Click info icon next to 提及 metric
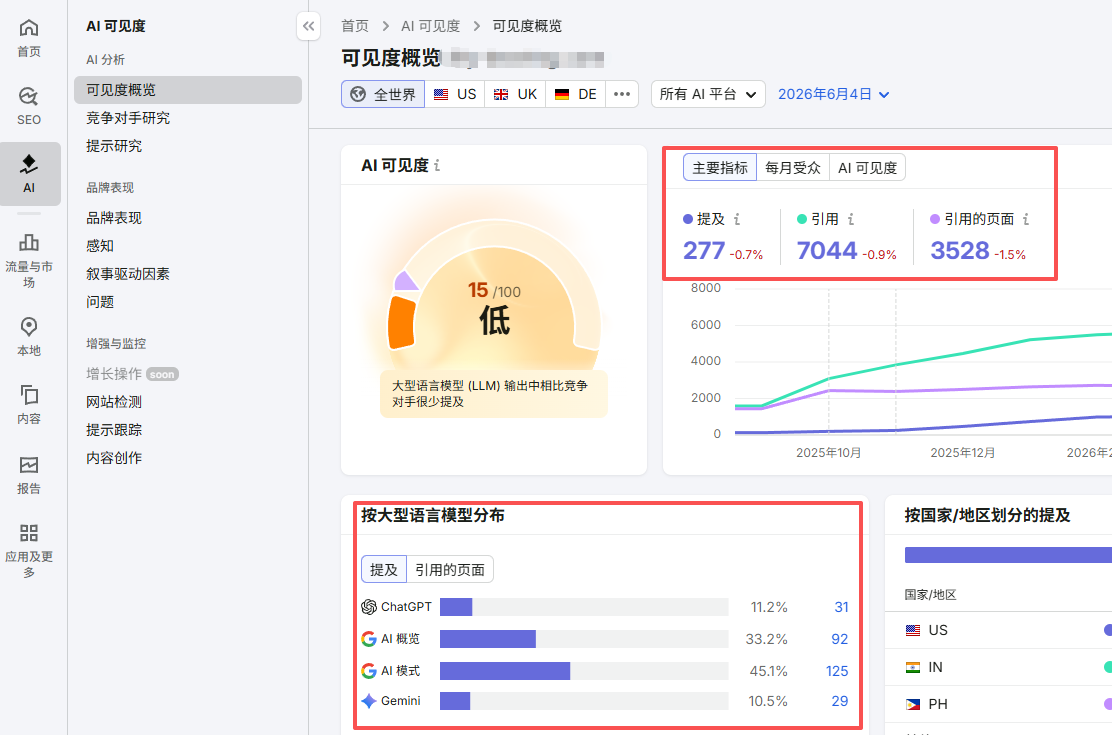 point(737,219)
